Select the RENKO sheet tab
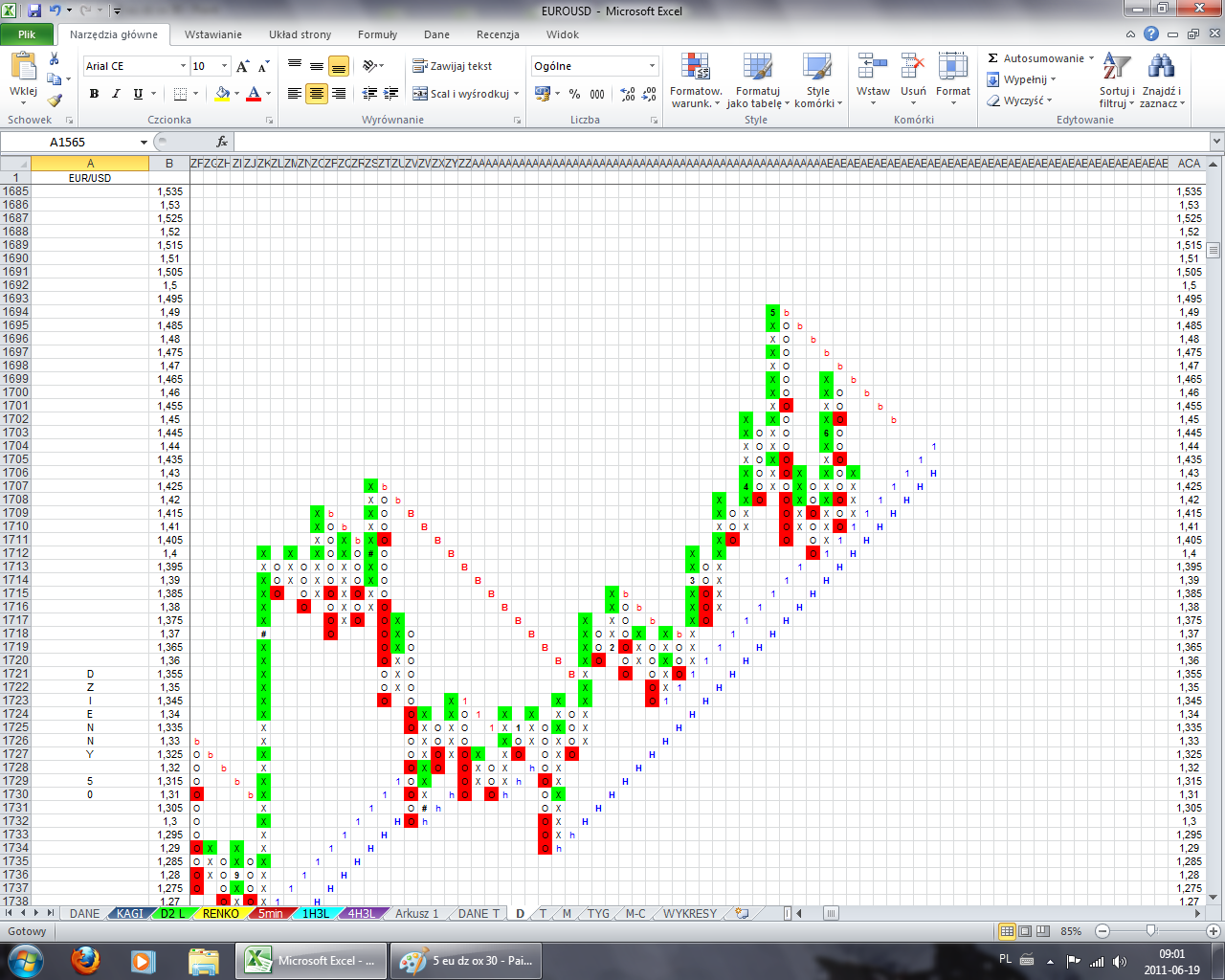This screenshot has width=1225, height=980. coord(221,913)
